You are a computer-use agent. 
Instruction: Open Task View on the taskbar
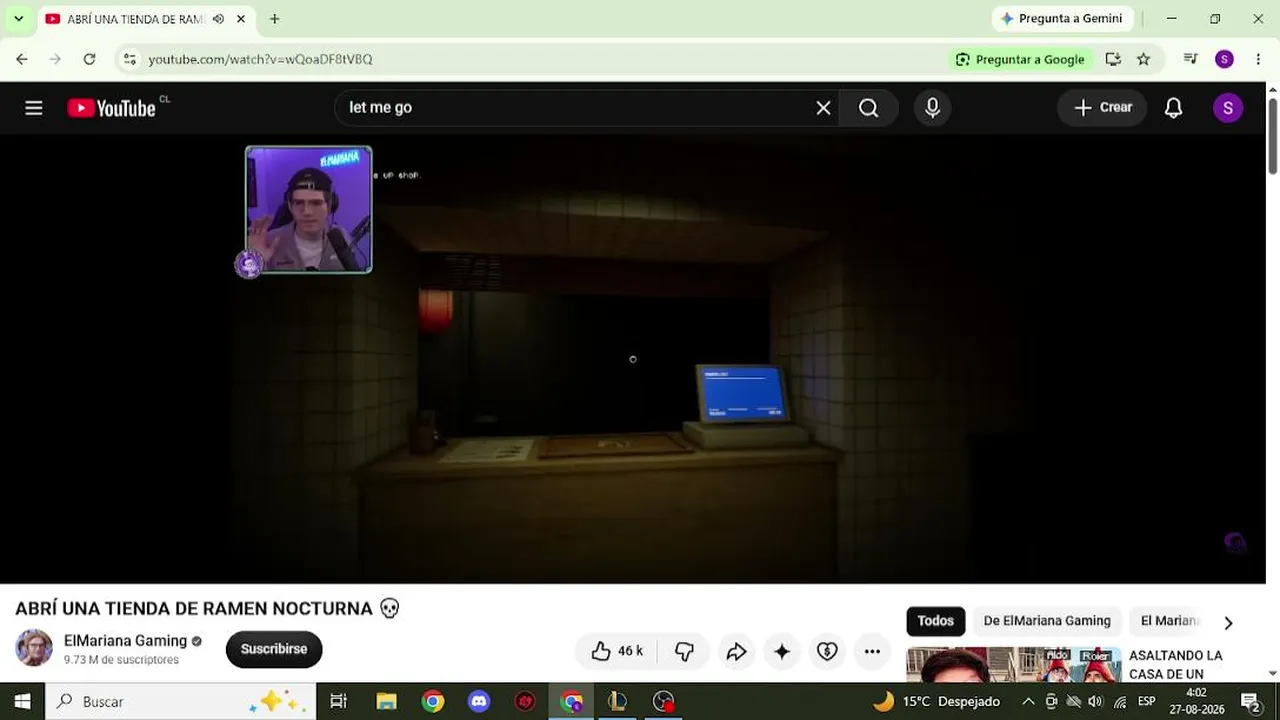(x=339, y=701)
